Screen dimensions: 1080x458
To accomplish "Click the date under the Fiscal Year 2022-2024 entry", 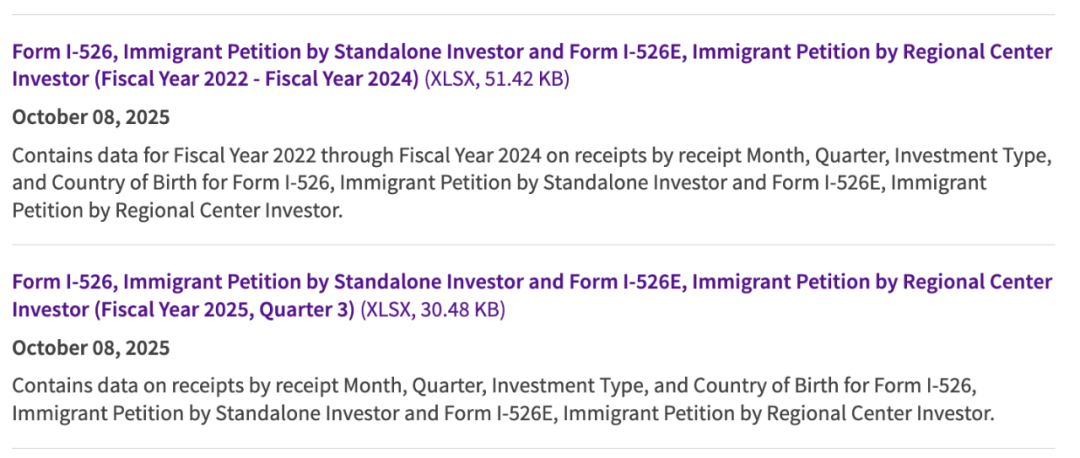I will click(91, 117).
